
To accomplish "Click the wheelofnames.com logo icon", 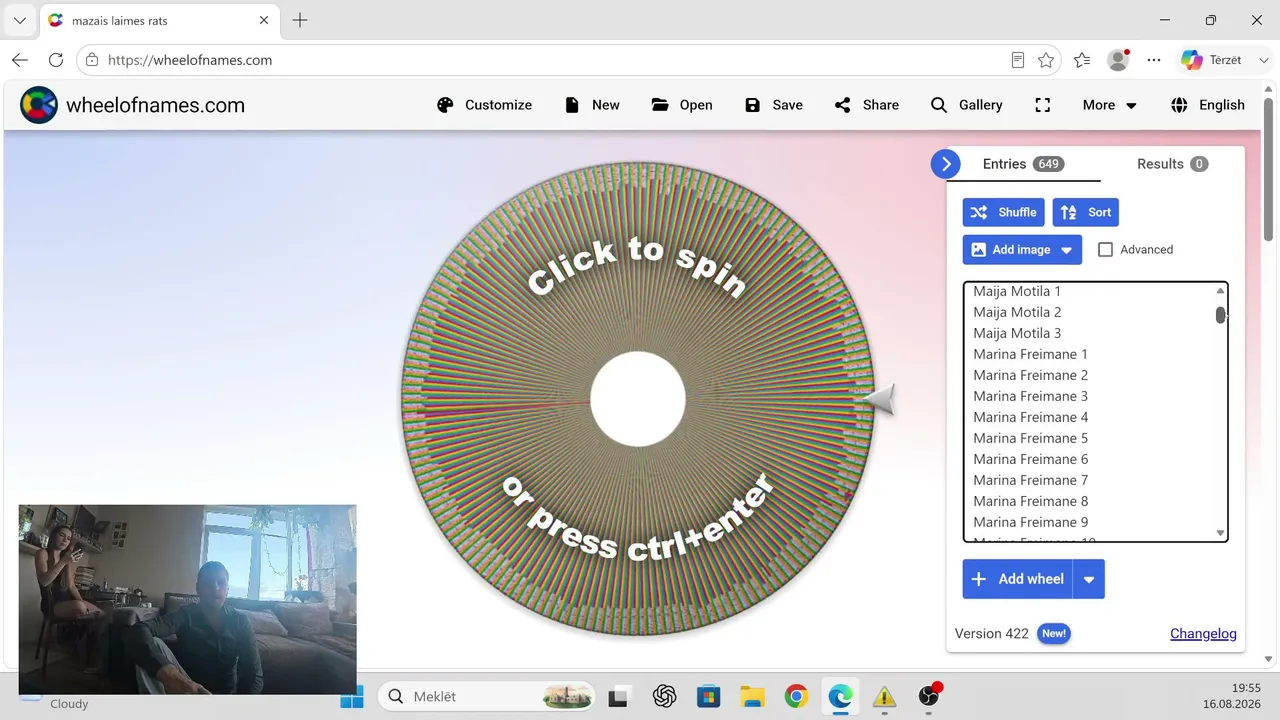I will point(39,105).
